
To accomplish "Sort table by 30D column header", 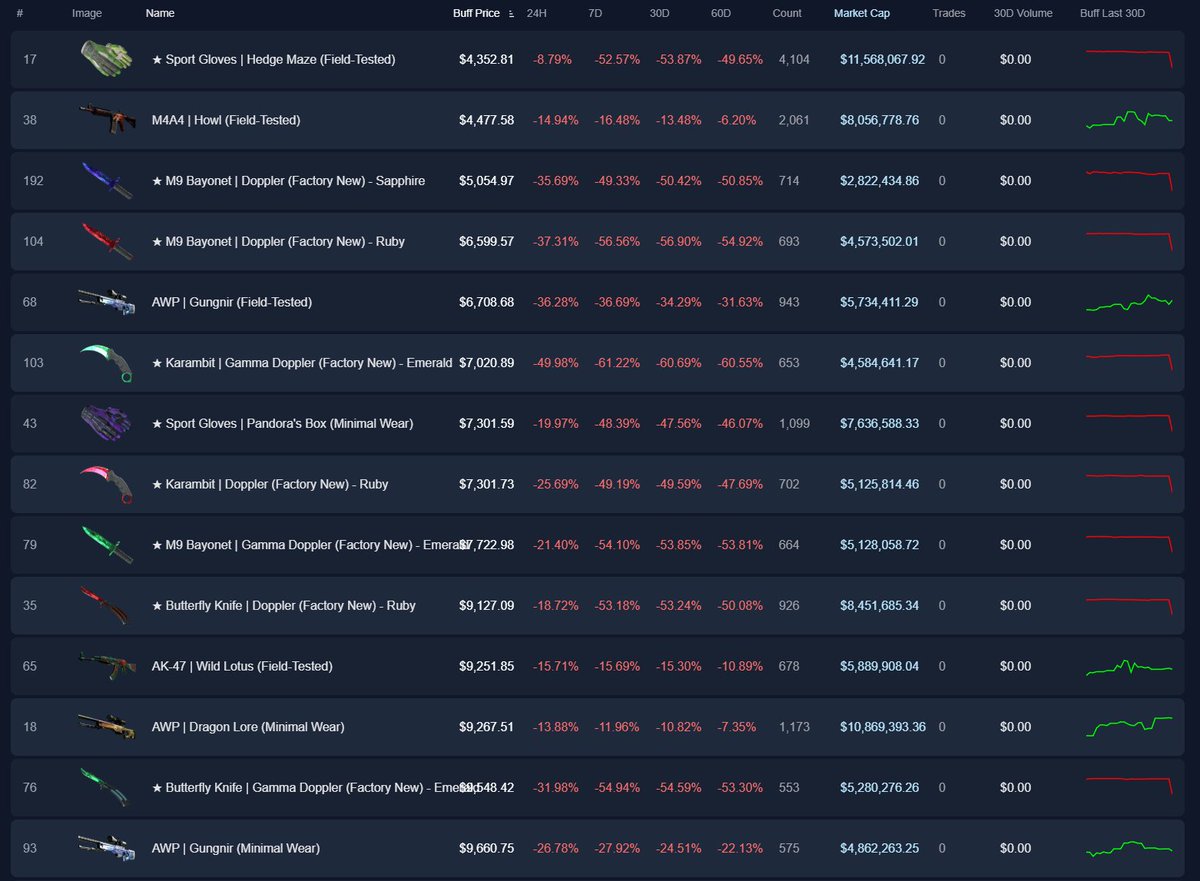I will pyautogui.click(x=662, y=14).
